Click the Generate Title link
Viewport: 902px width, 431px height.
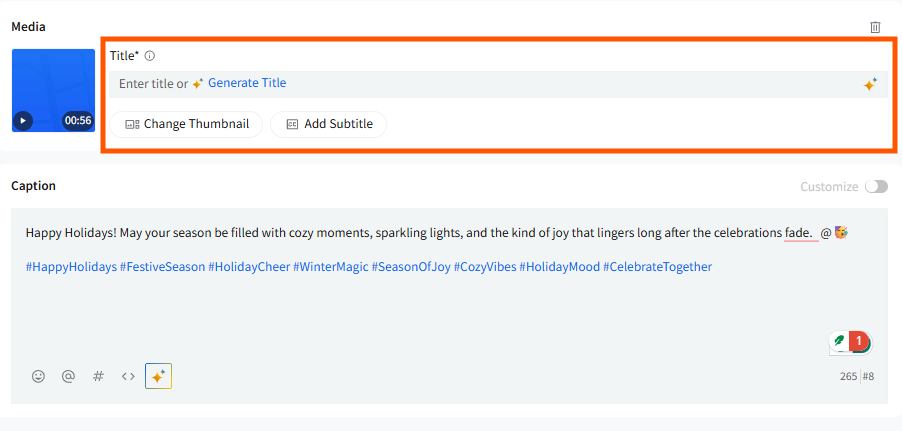[x=247, y=83]
